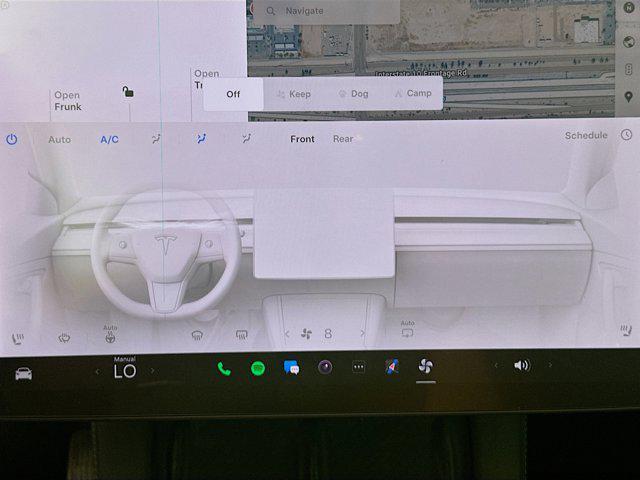Toggle front windshield defrost

pyautogui.click(x=197, y=336)
